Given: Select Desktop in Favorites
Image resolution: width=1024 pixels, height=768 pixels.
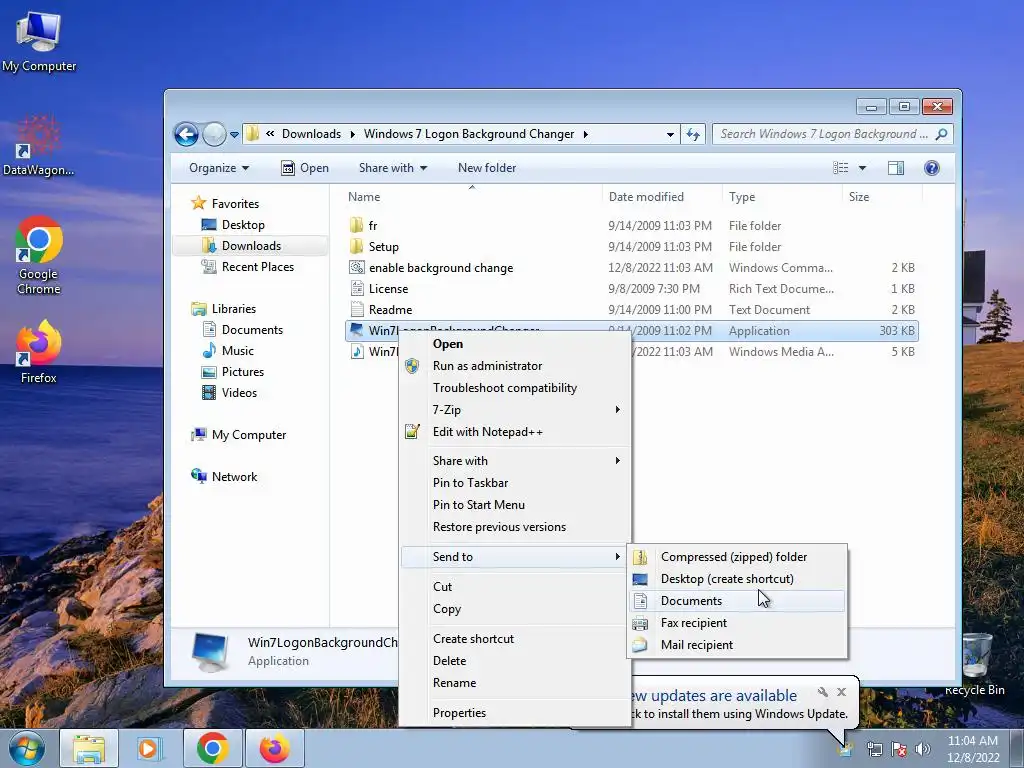Looking at the screenshot, I should pyautogui.click(x=243, y=225).
